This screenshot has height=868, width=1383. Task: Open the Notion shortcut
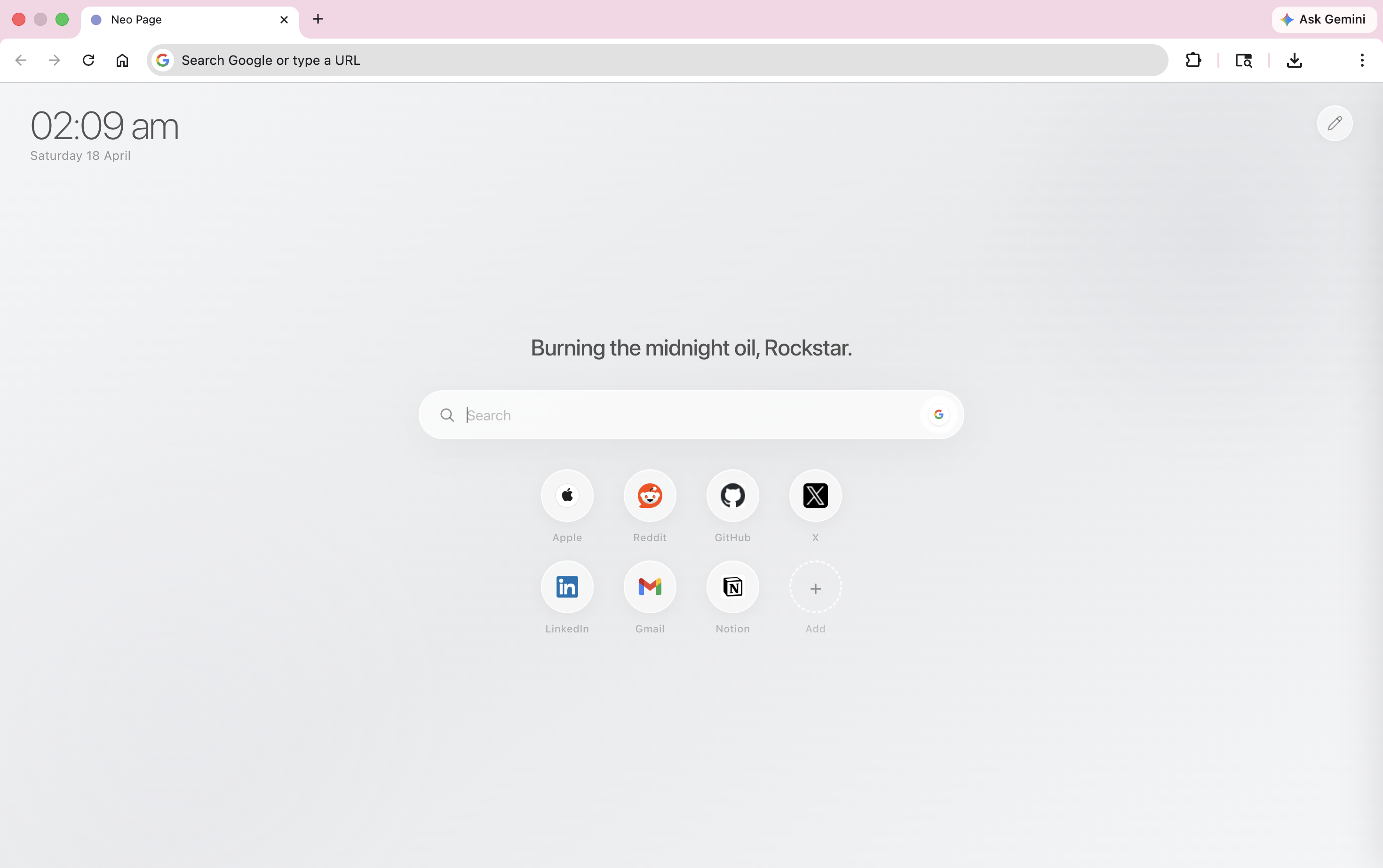pos(732,587)
